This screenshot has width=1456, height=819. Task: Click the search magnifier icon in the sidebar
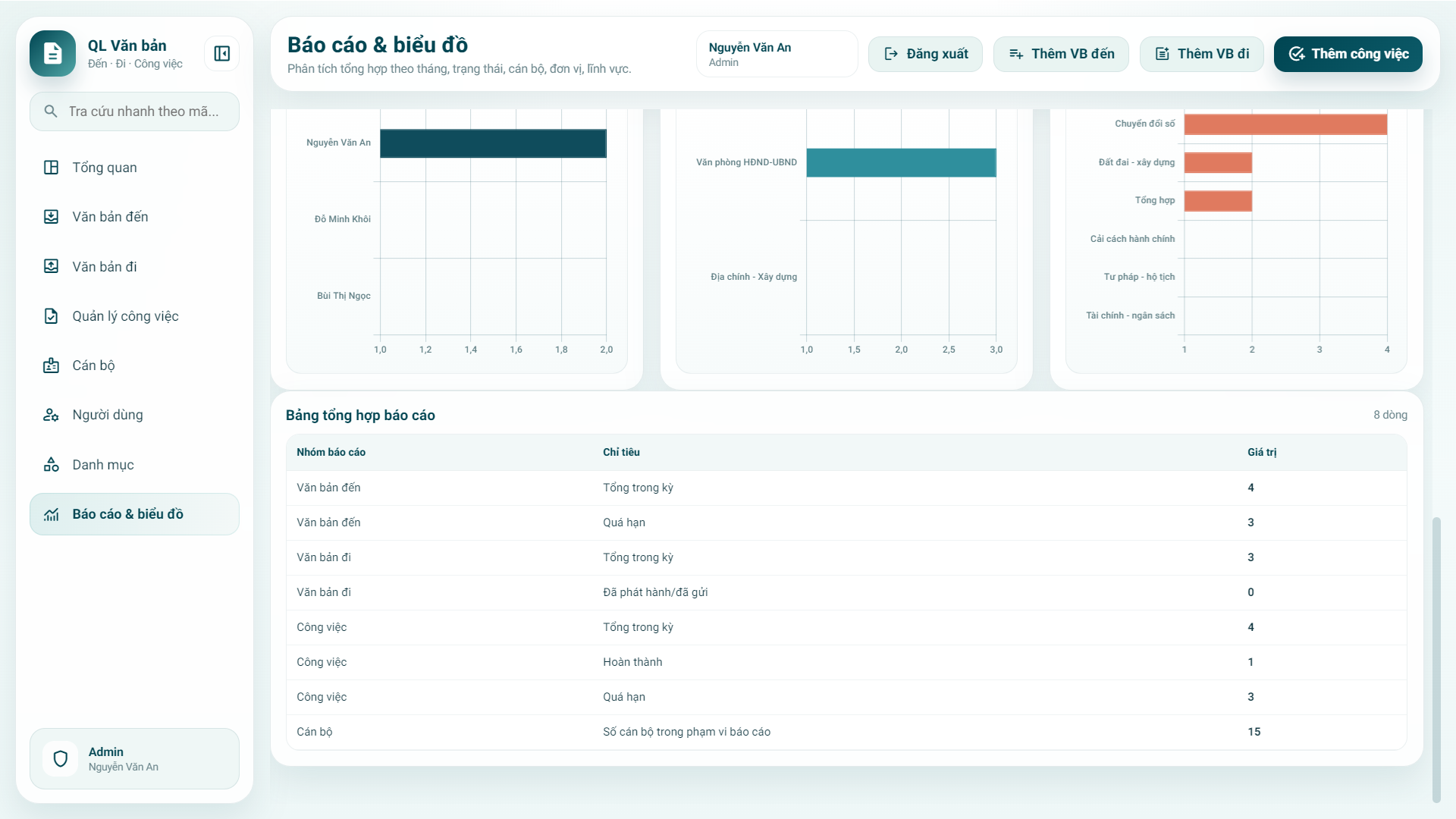pos(51,111)
